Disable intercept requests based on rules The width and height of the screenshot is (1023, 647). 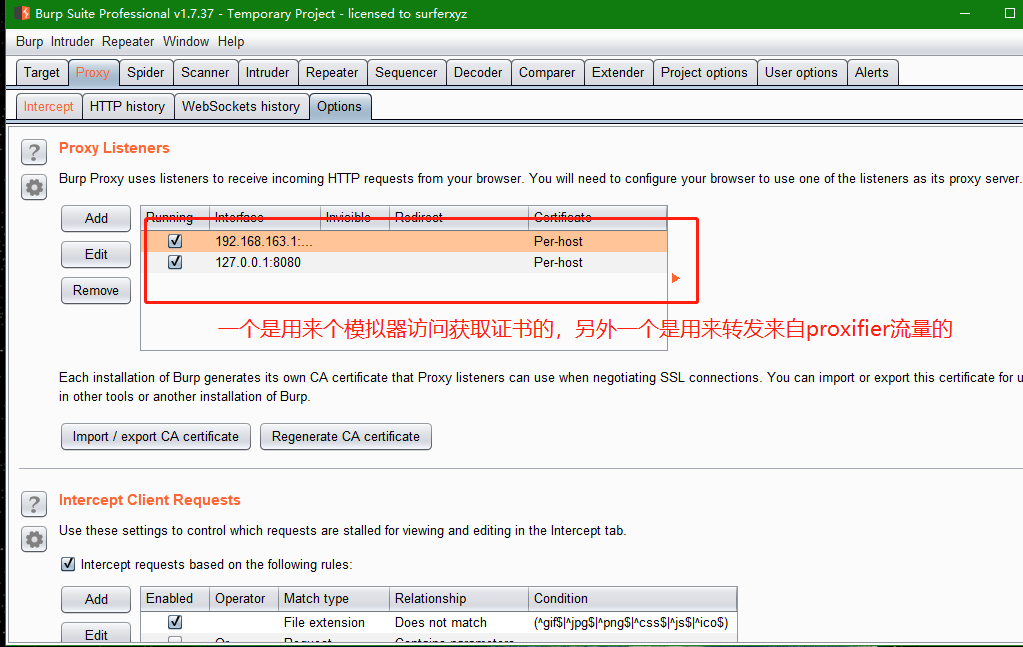click(68, 564)
